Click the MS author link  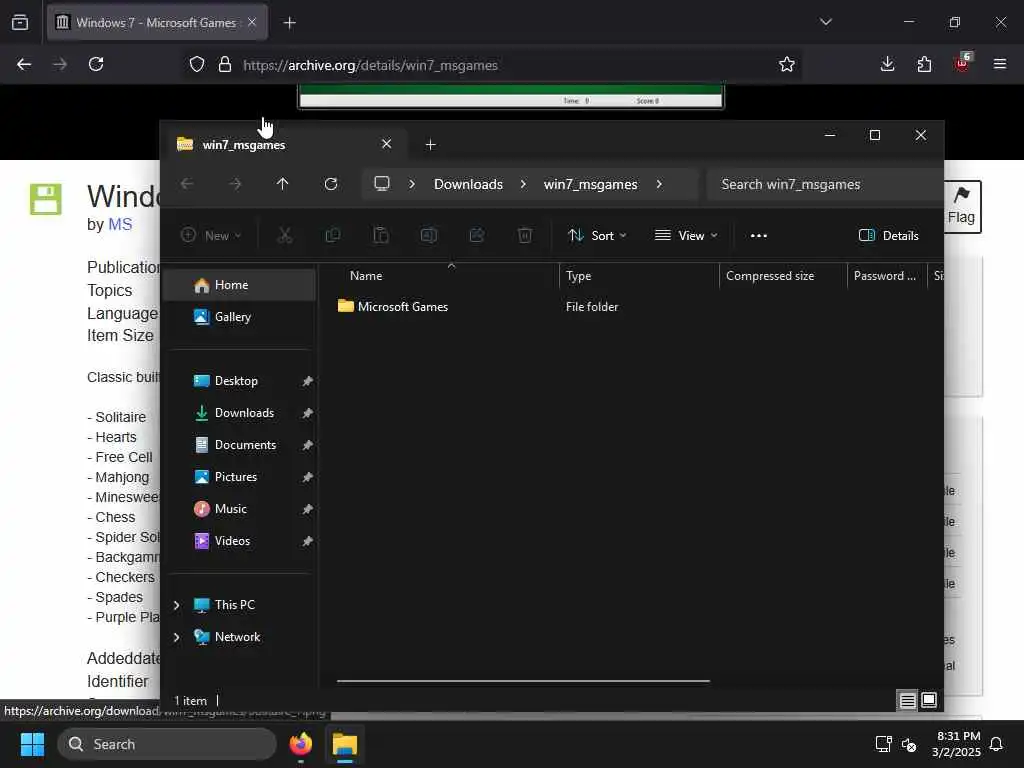pyautogui.click(x=120, y=225)
